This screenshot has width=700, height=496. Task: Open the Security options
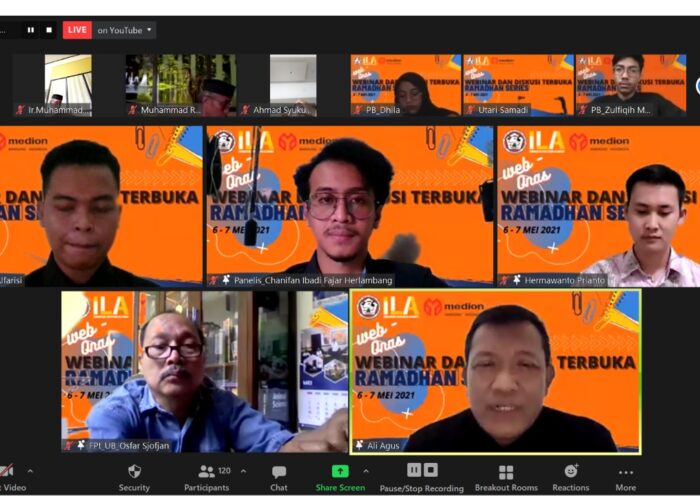click(x=134, y=475)
